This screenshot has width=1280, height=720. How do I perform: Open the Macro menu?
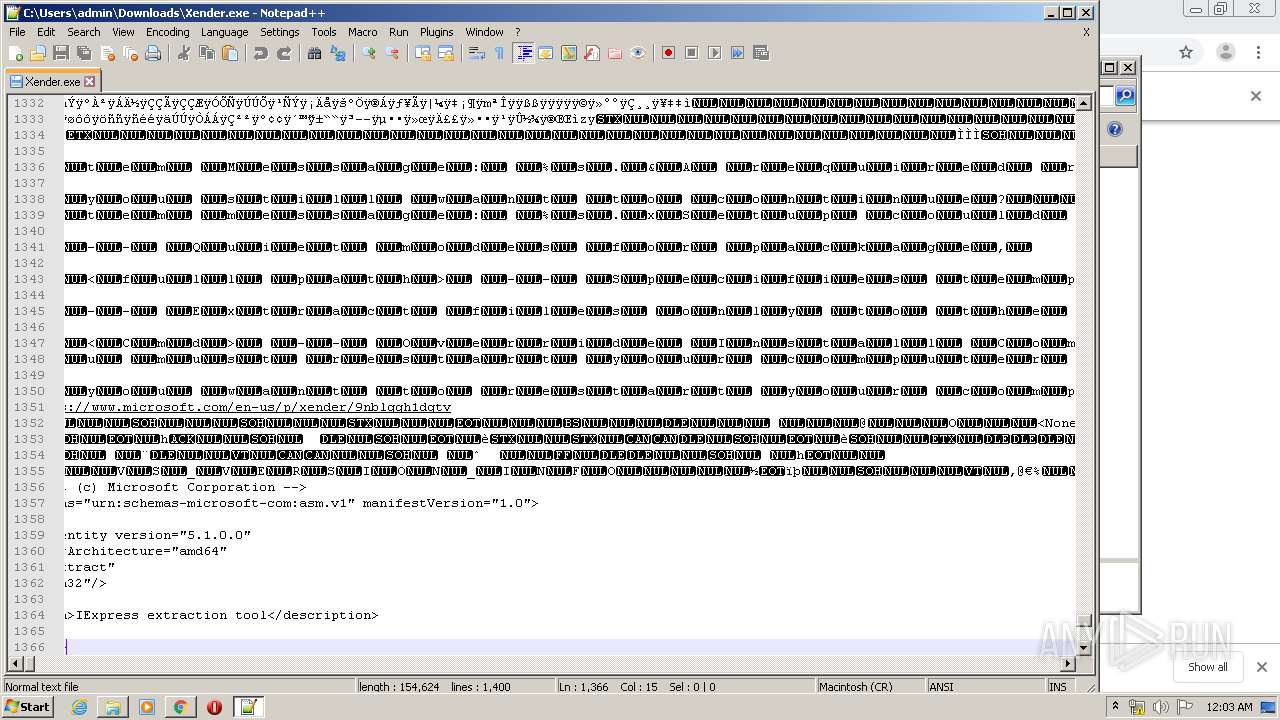point(363,32)
